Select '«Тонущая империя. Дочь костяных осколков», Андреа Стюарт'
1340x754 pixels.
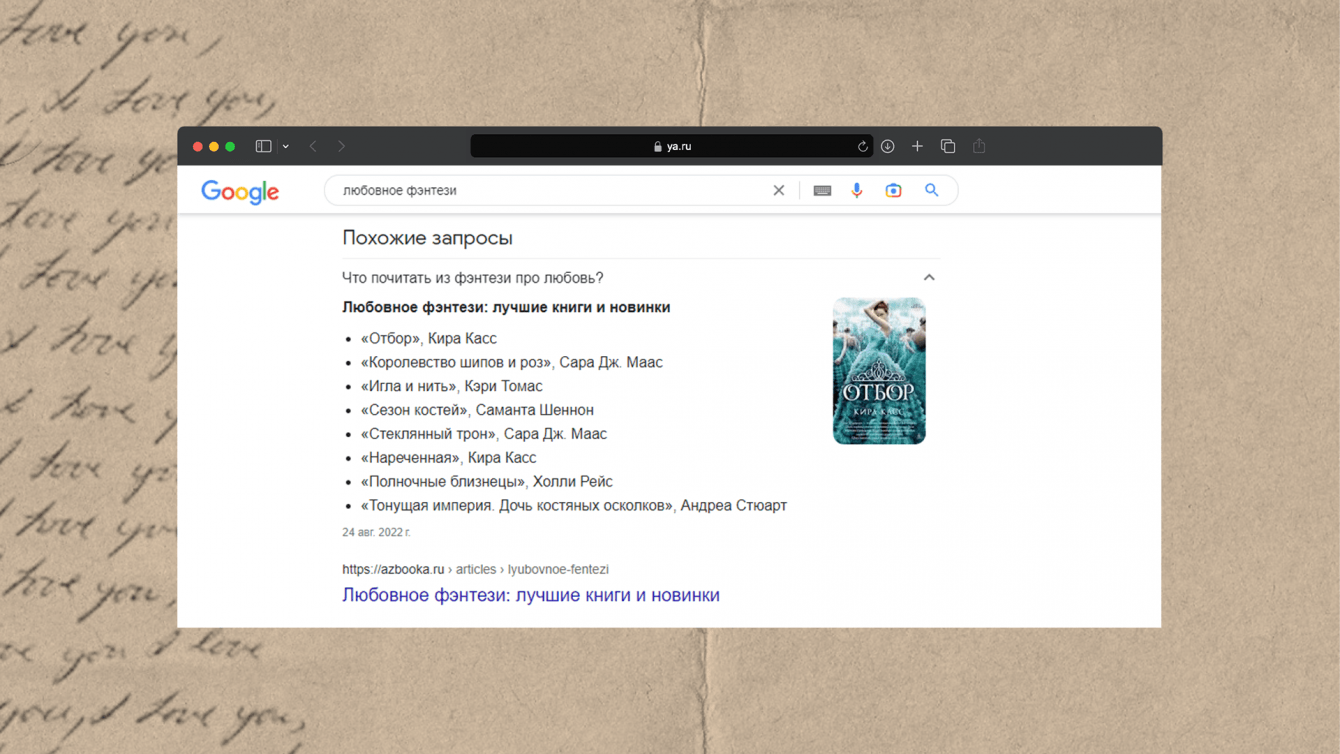pyautogui.click(x=573, y=506)
